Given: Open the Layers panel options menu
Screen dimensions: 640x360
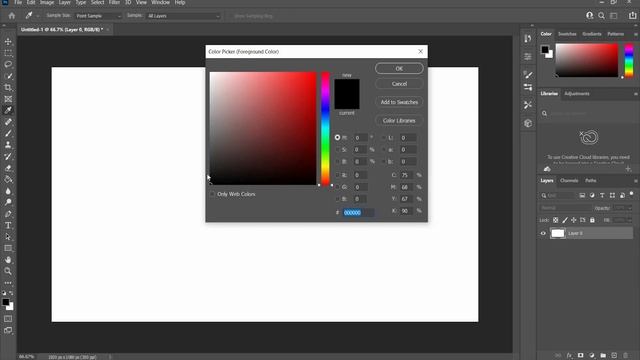Looking at the screenshot, I should click(x=636, y=181).
